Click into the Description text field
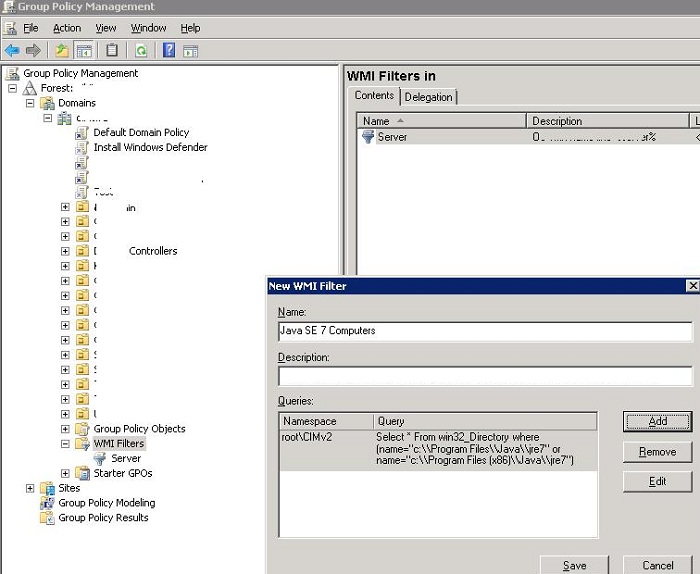 [x=485, y=376]
